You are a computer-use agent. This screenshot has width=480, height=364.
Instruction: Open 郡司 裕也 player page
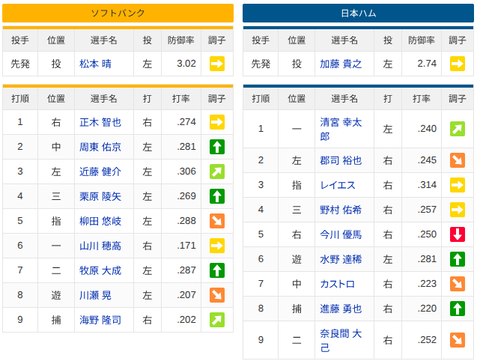click(x=341, y=160)
